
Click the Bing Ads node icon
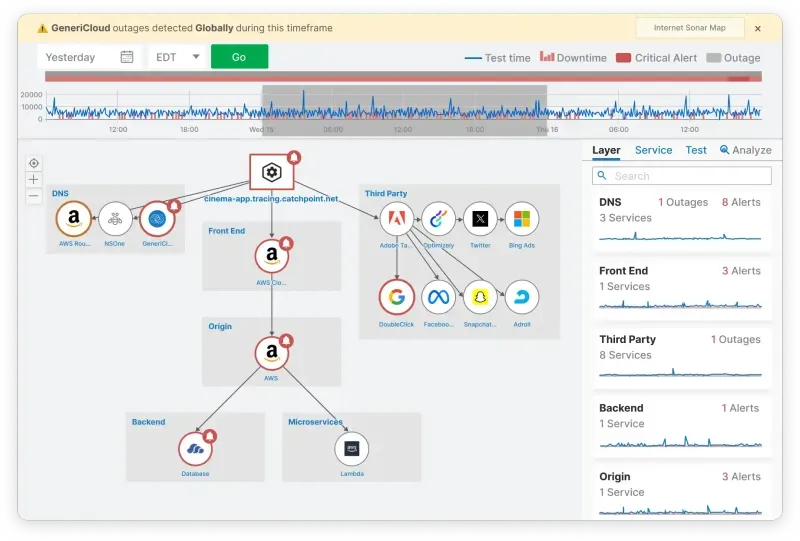tap(521, 218)
